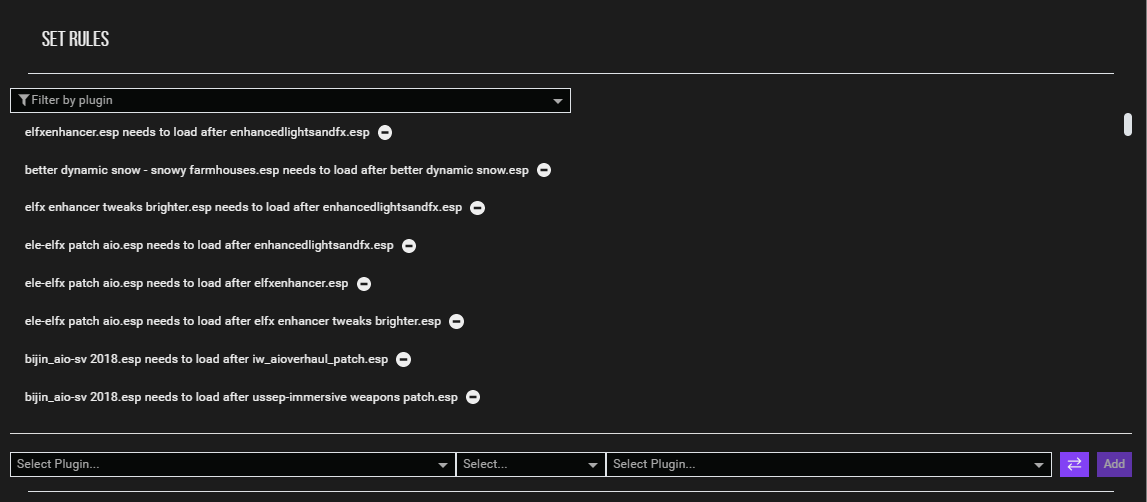Screen dimensions: 1147x502
Task: Remove bijin_aio-sv 2018 after ussep-immersive weapons rule
Action: pyautogui.click(x=473, y=397)
